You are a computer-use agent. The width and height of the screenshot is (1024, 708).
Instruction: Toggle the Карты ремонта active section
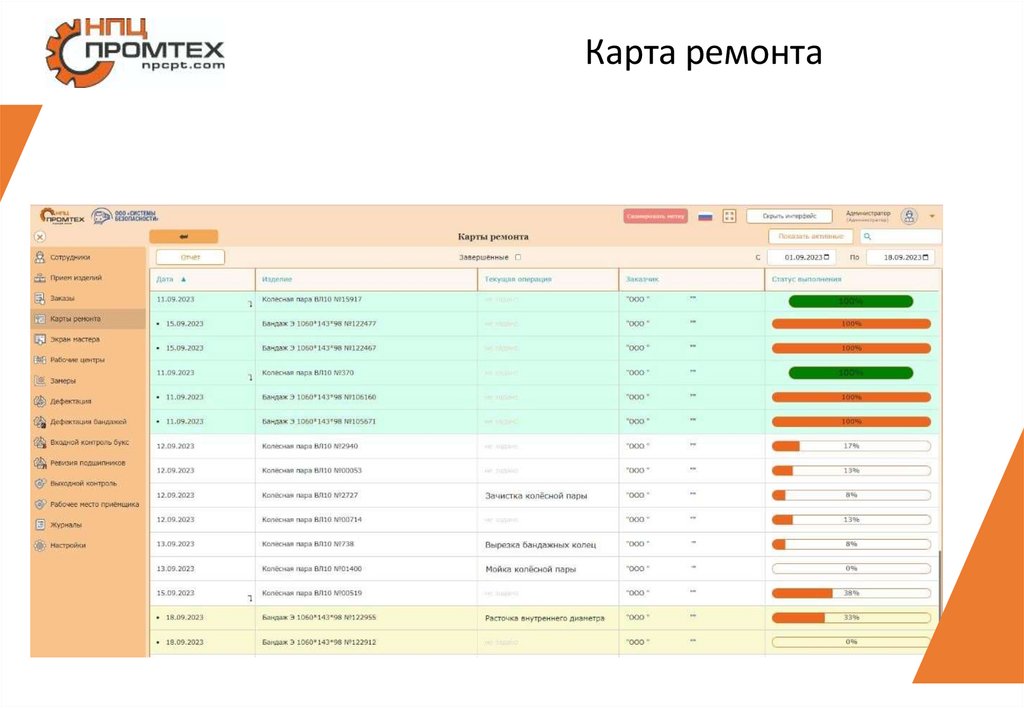[x=73, y=319]
